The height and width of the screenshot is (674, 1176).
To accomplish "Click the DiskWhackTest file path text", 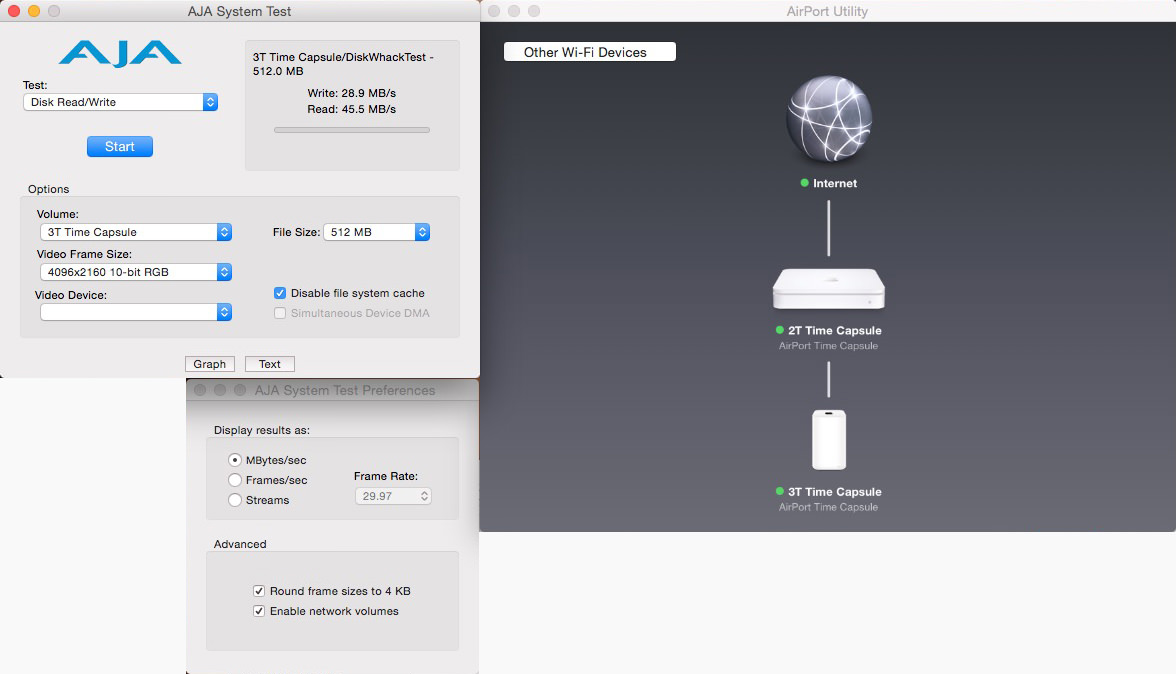I will (343, 64).
